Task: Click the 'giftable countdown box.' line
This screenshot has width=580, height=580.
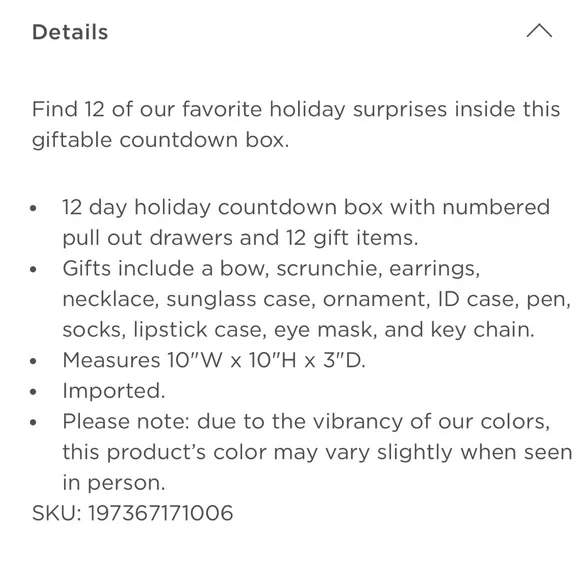Action: (x=161, y=140)
